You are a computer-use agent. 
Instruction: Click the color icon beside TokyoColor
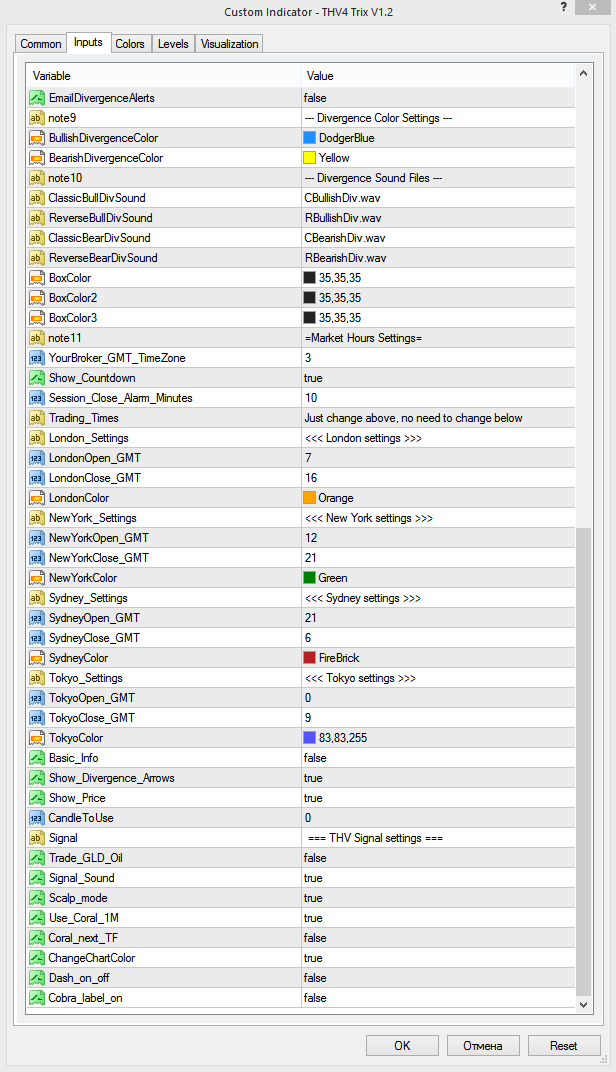point(36,738)
